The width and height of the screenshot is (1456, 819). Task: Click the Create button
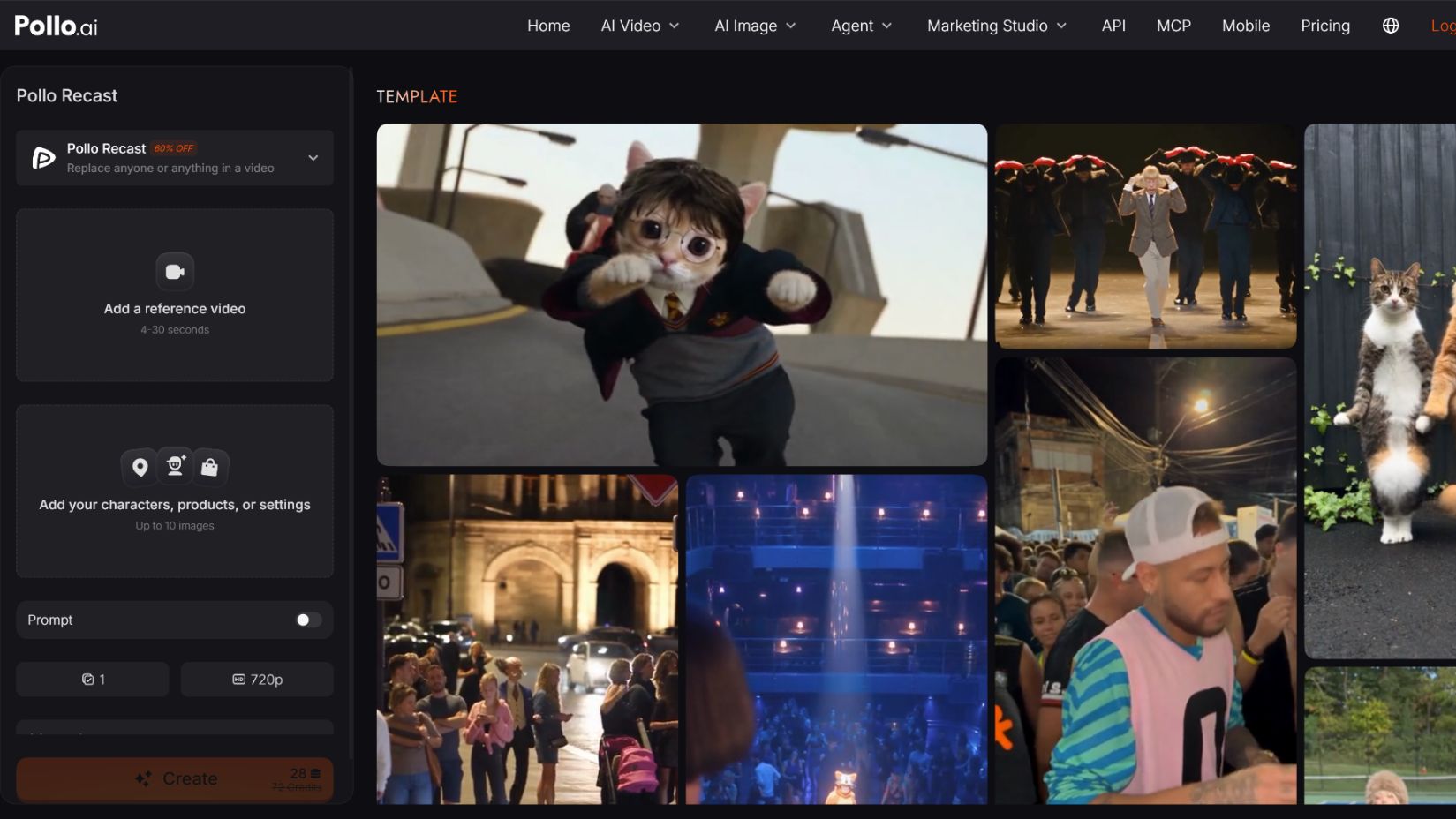[x=175, y=779]
